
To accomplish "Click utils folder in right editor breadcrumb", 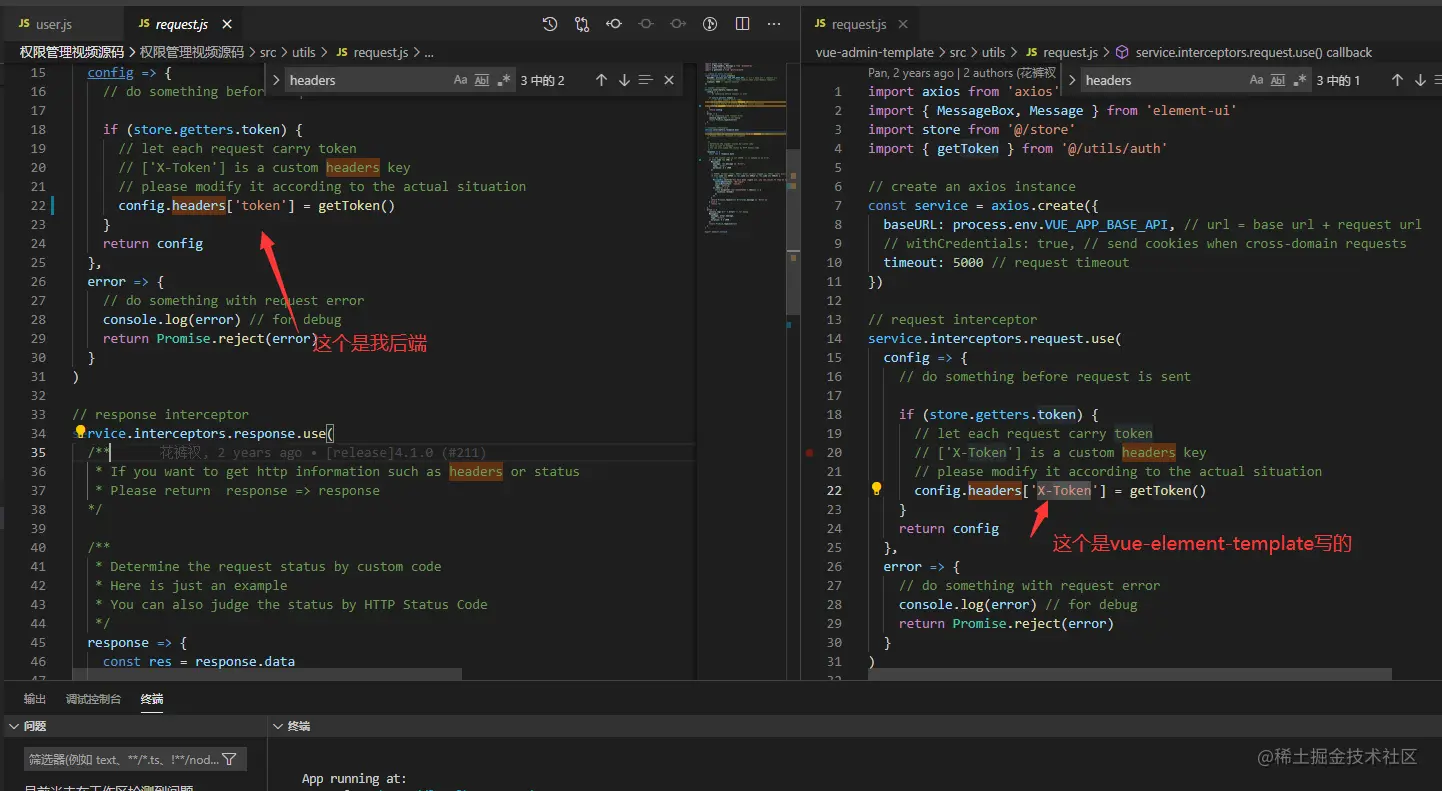I will [993, 52].
